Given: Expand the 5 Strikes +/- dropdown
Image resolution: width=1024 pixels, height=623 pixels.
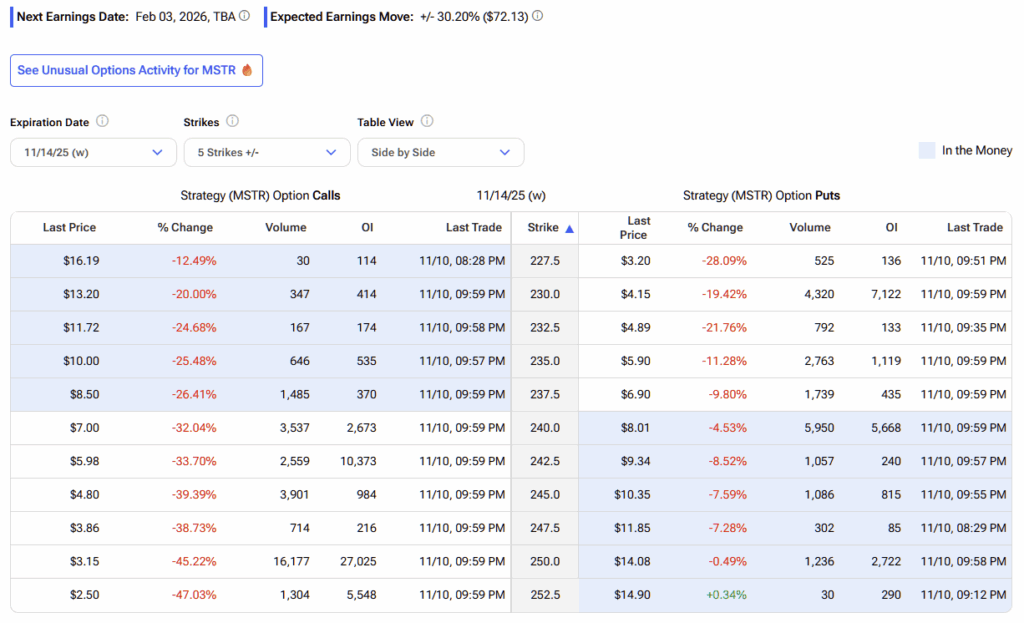Looking at the screenshot, I should (x=267, y=152).
